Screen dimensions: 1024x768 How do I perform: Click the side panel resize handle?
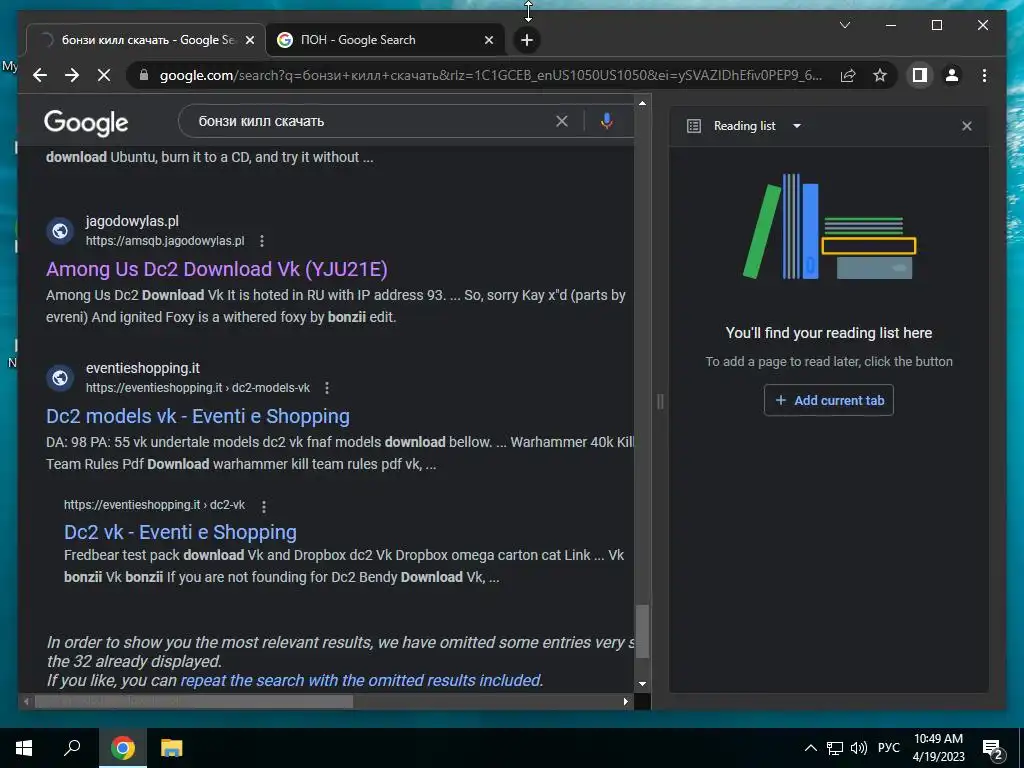coord(660,402)
